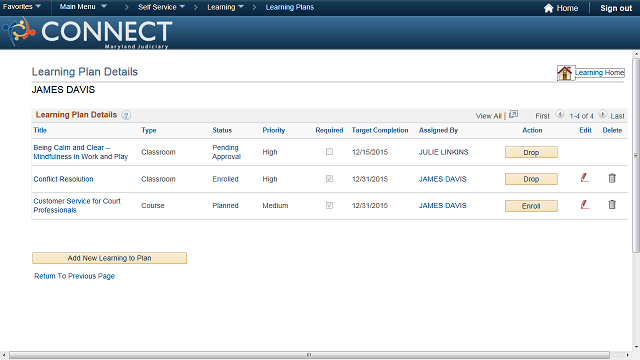Click the CONNECT Maryland Judiciary logo
Screen dimensions: 640x360
tap(88, 33)
